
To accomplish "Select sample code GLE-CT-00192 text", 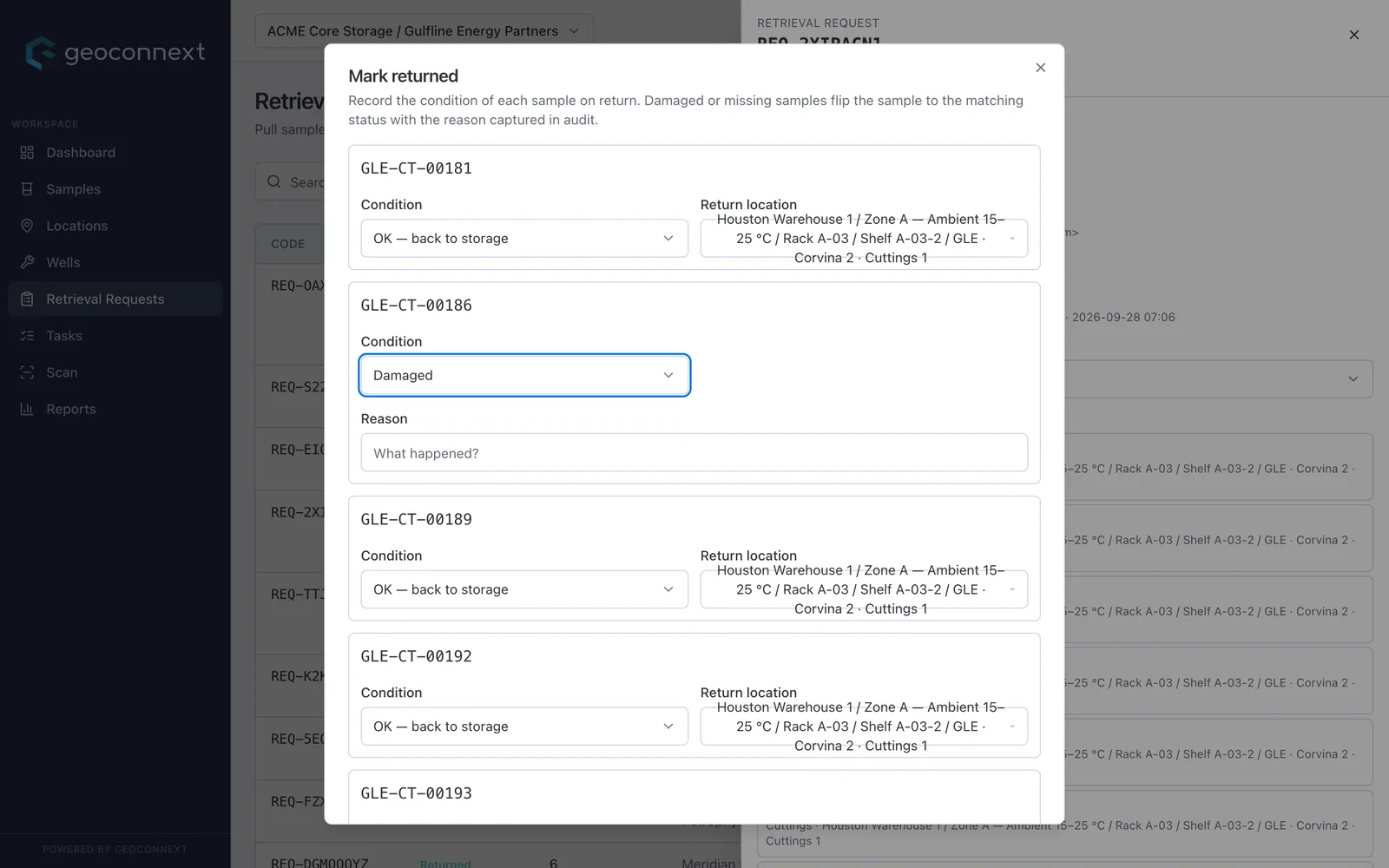I will click(x=417, y=656).
